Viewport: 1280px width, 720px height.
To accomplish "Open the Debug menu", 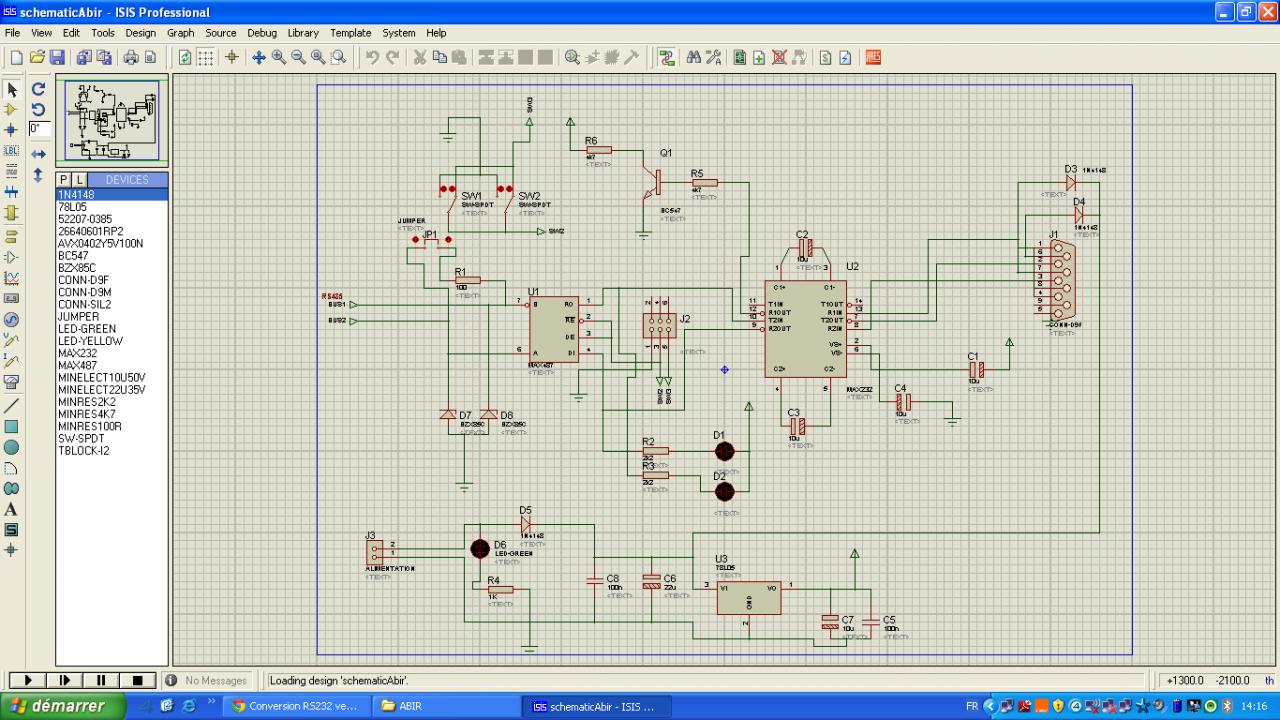I will pos(262,33).
